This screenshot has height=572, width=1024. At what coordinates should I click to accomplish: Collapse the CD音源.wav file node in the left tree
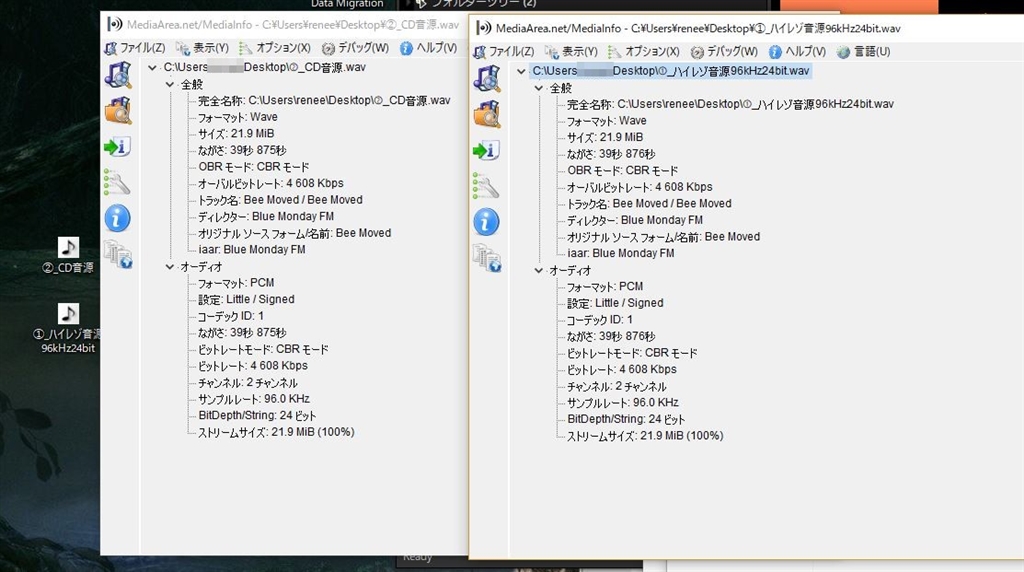tap(152, 67)
